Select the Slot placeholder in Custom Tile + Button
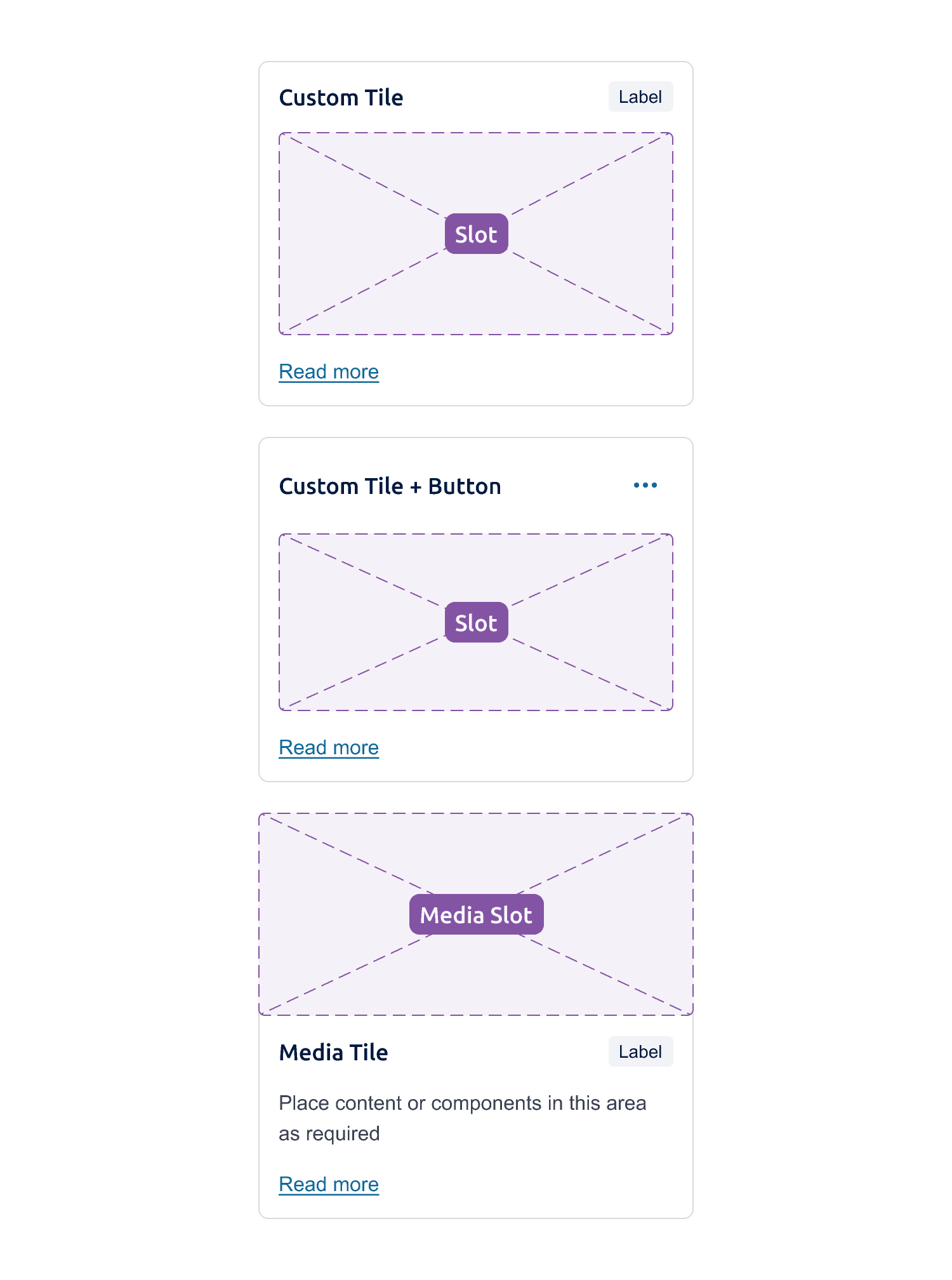The image size is (952, 1280). pos(475,623)
